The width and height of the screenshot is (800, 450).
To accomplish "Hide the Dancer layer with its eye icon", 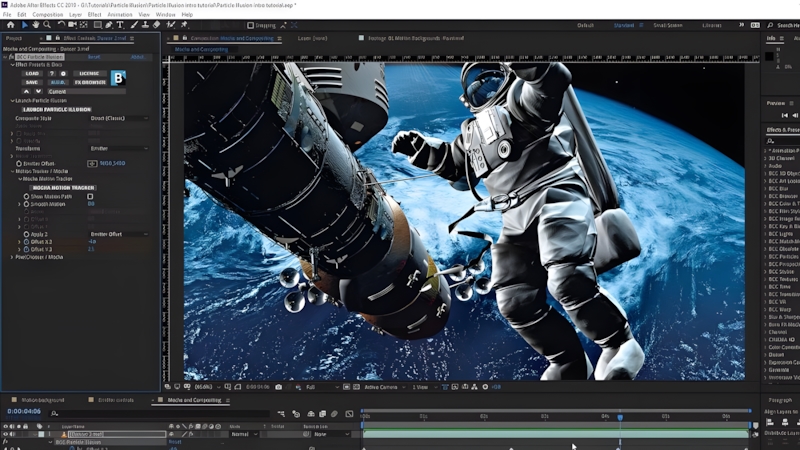I will tap(6, 434).
